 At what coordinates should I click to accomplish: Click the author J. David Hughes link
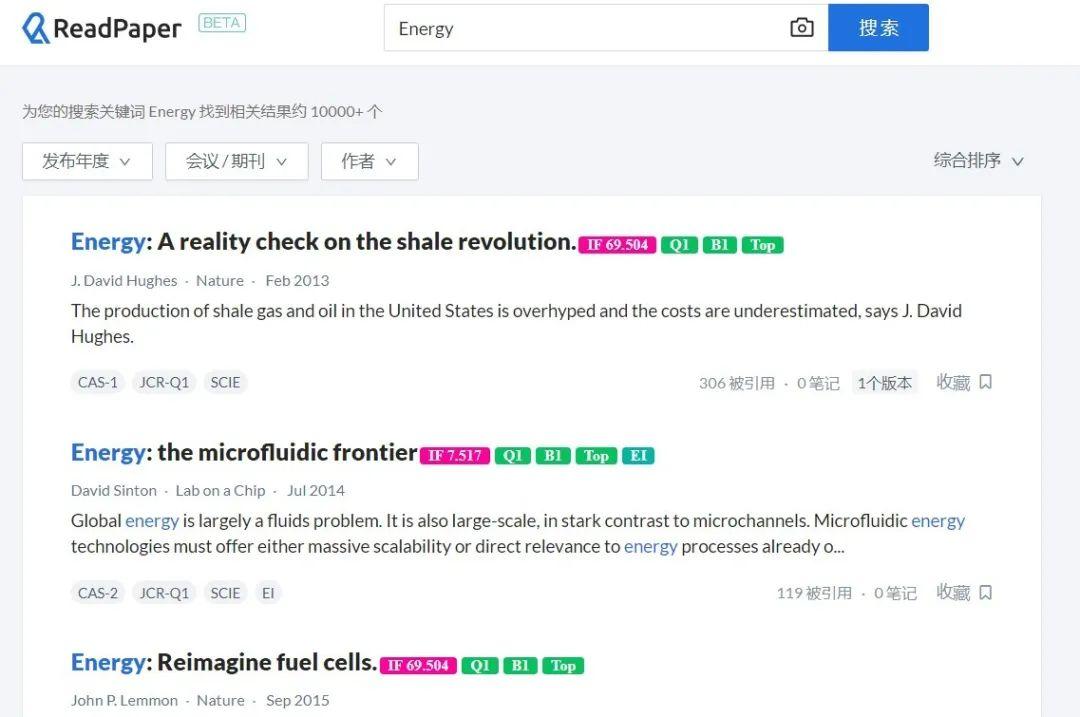click(123, 281)
